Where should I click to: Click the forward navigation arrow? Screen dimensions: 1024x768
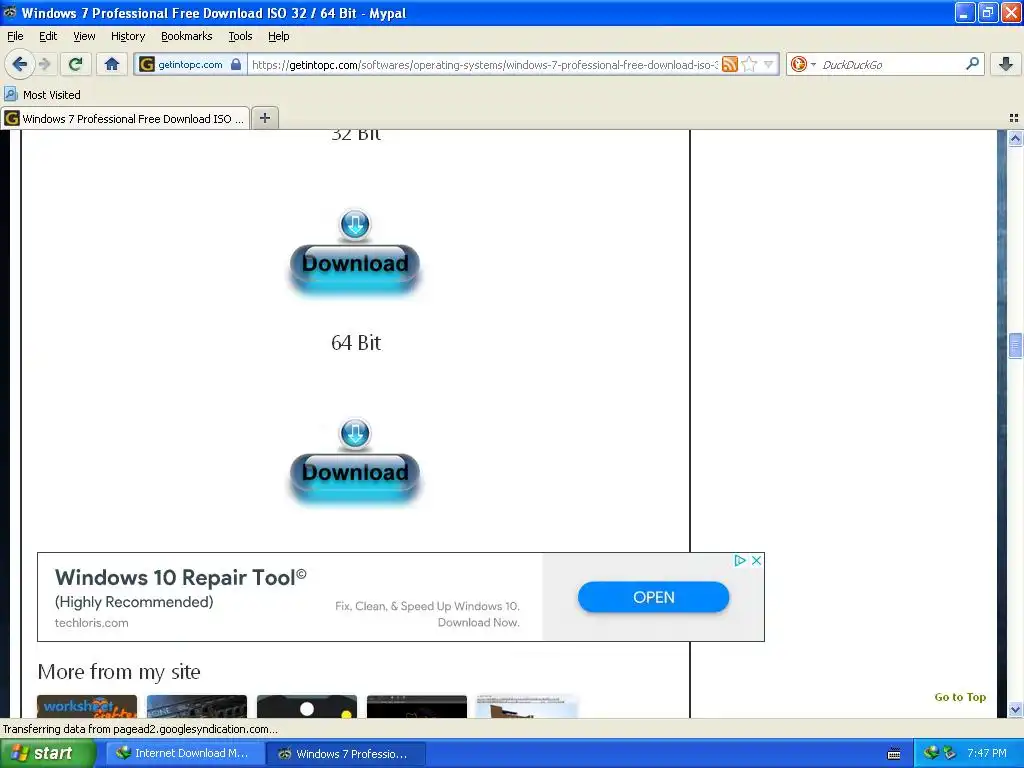click(x=45, y=64)
